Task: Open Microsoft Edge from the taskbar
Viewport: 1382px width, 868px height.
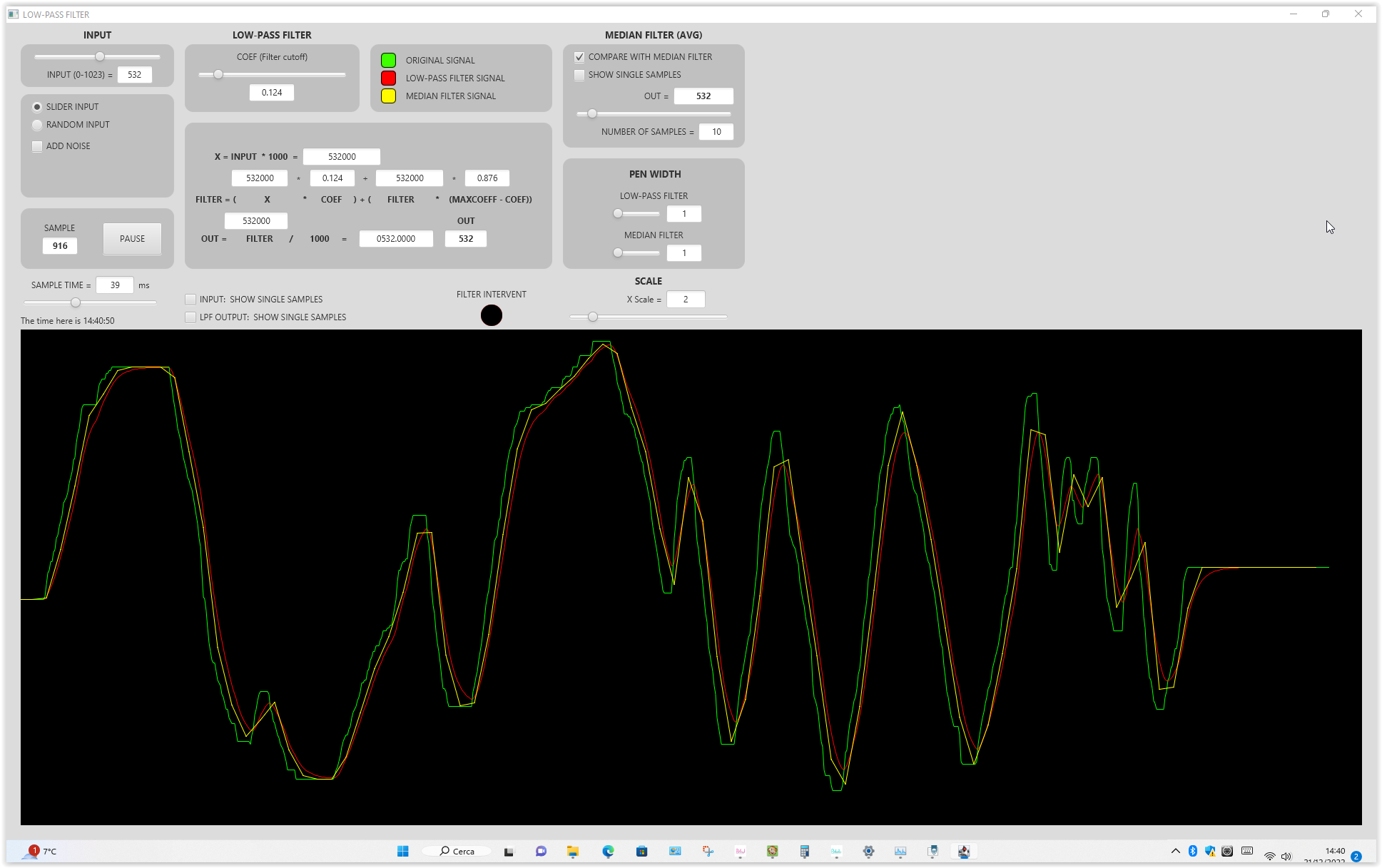Action: [608, 851]
